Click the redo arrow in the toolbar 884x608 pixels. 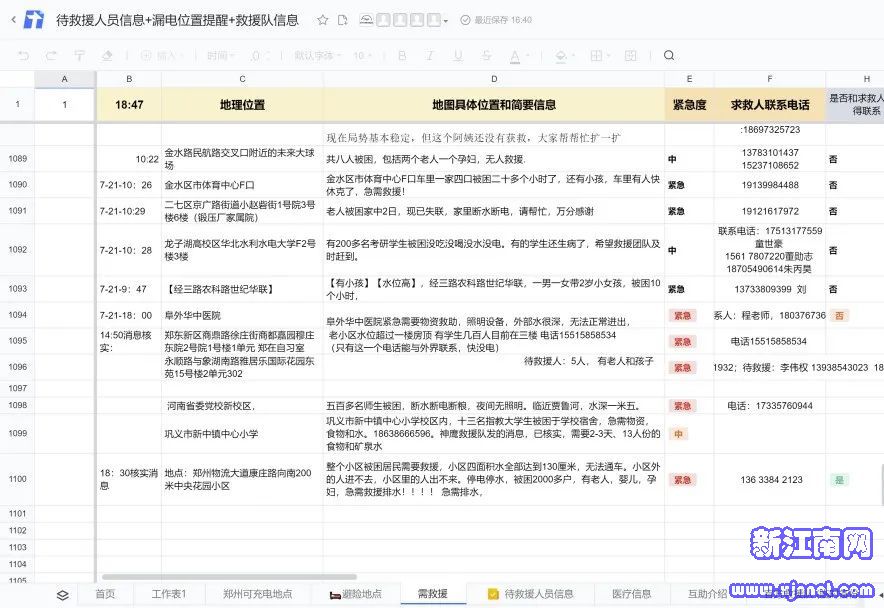click(x=51, y=56)
